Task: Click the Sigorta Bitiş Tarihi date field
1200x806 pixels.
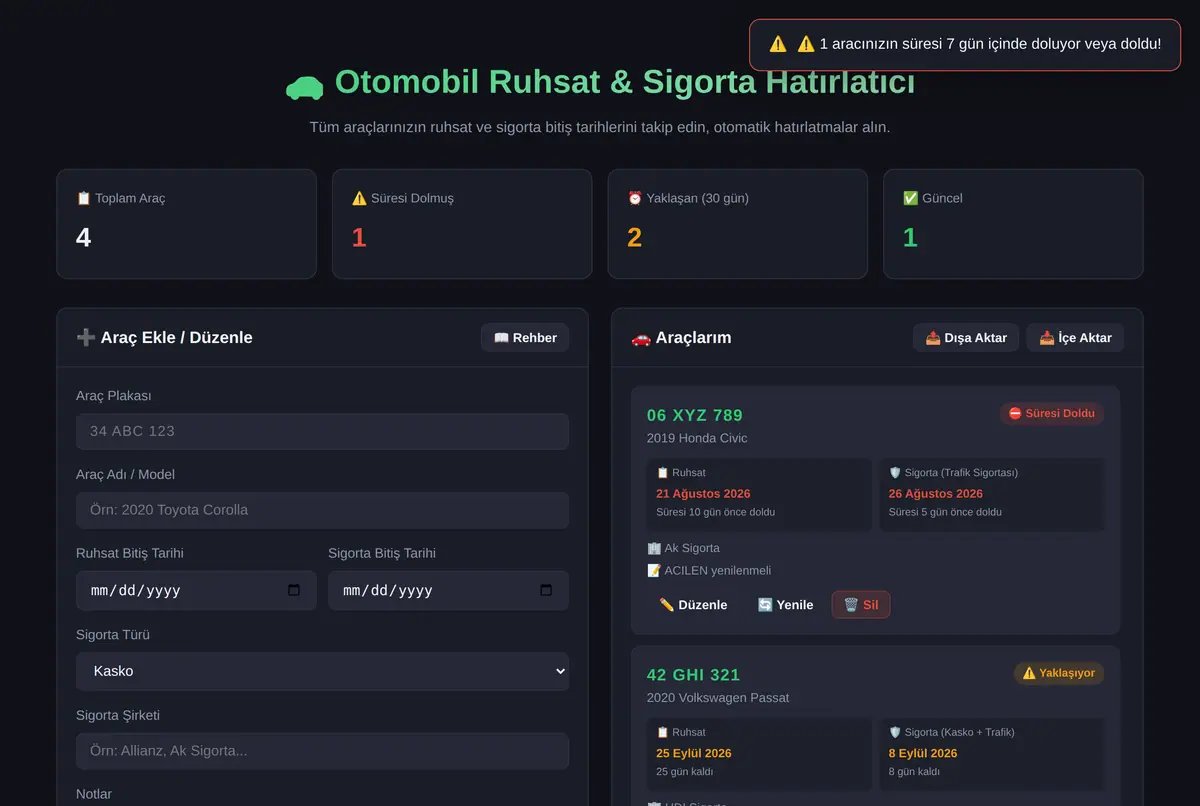Action: [448, 590]
